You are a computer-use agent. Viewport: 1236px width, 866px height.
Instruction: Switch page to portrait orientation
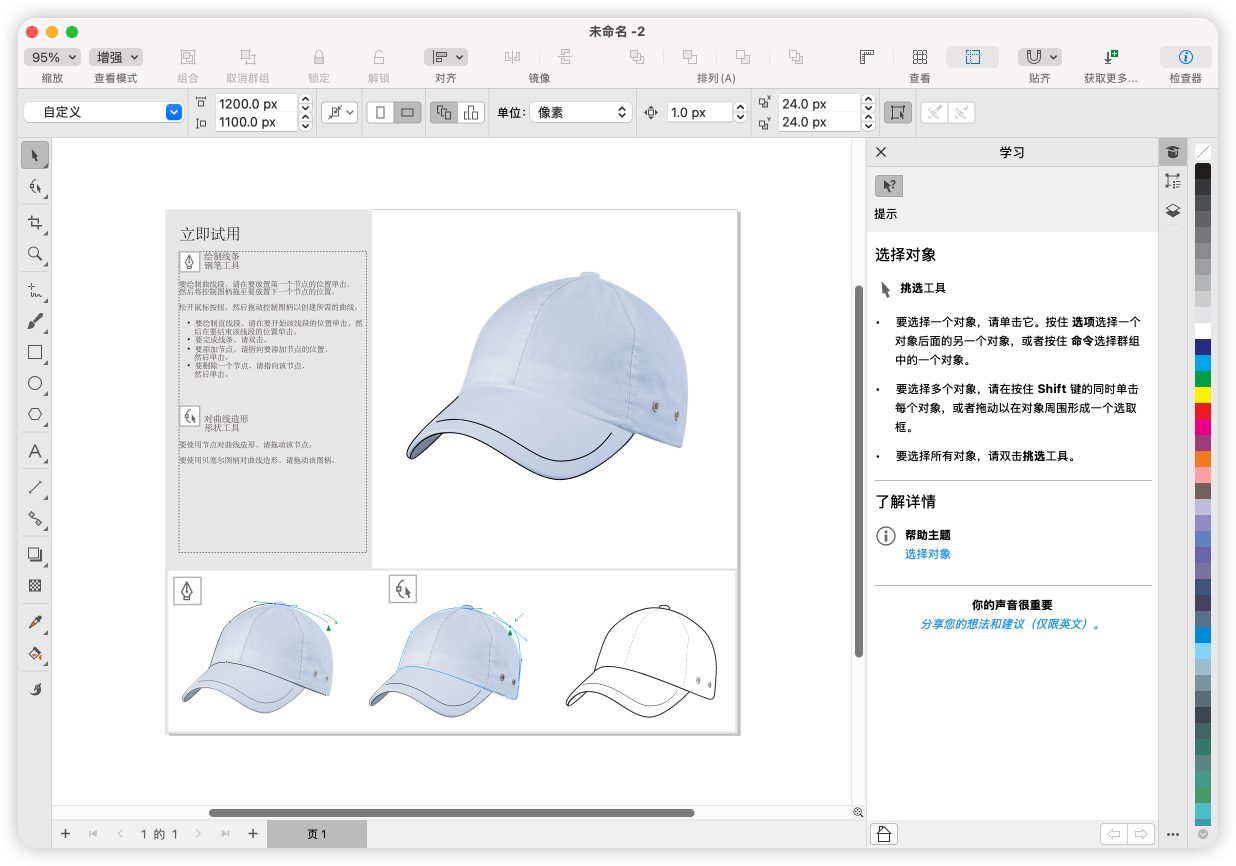point(380,113)
